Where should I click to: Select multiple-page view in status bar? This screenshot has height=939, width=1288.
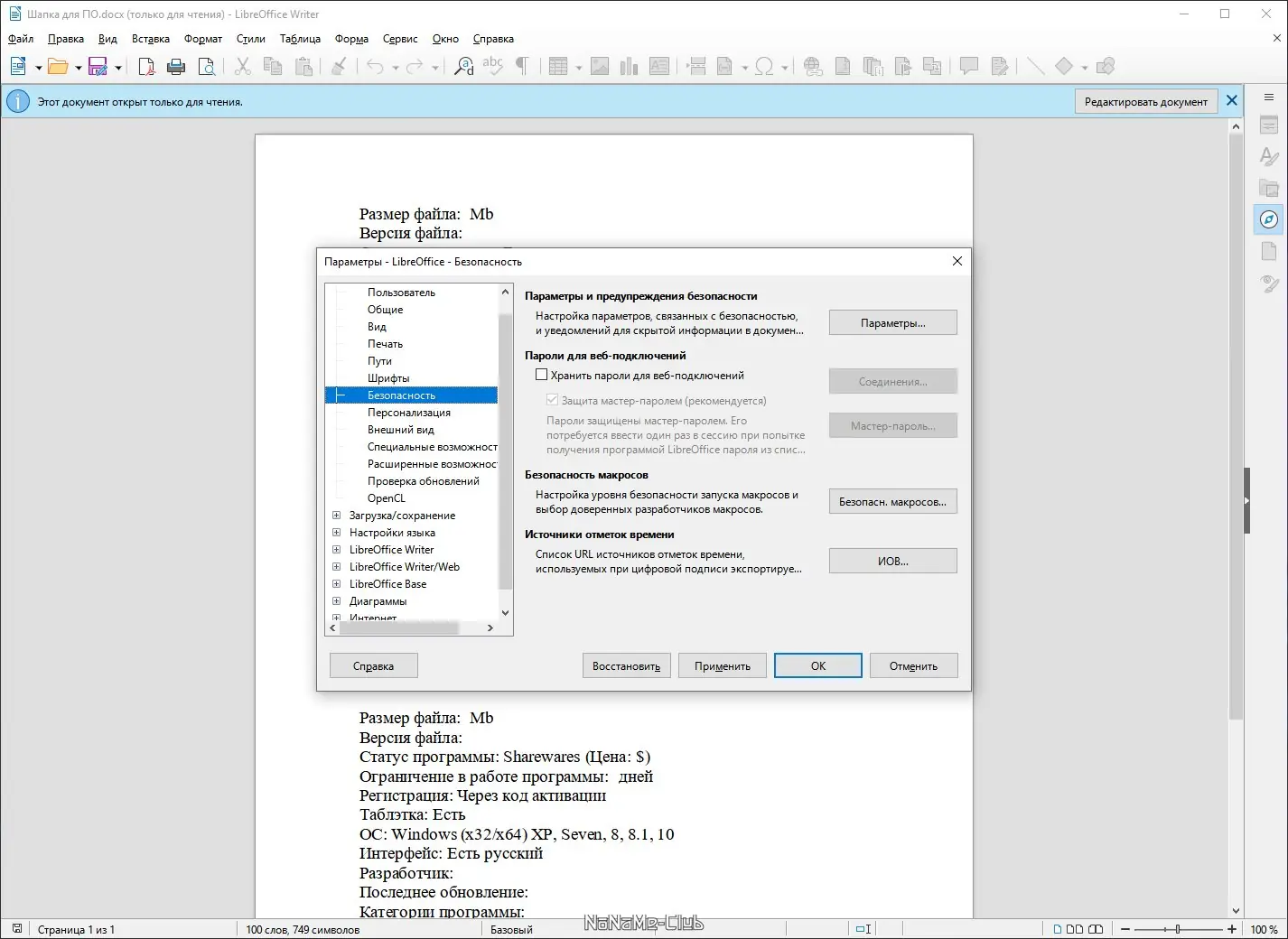pos(1075,929)
